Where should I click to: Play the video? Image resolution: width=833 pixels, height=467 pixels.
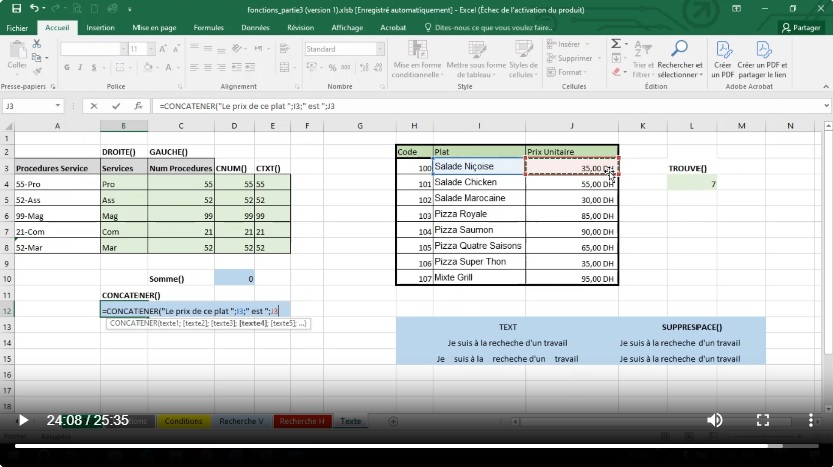tap(23, 420)
